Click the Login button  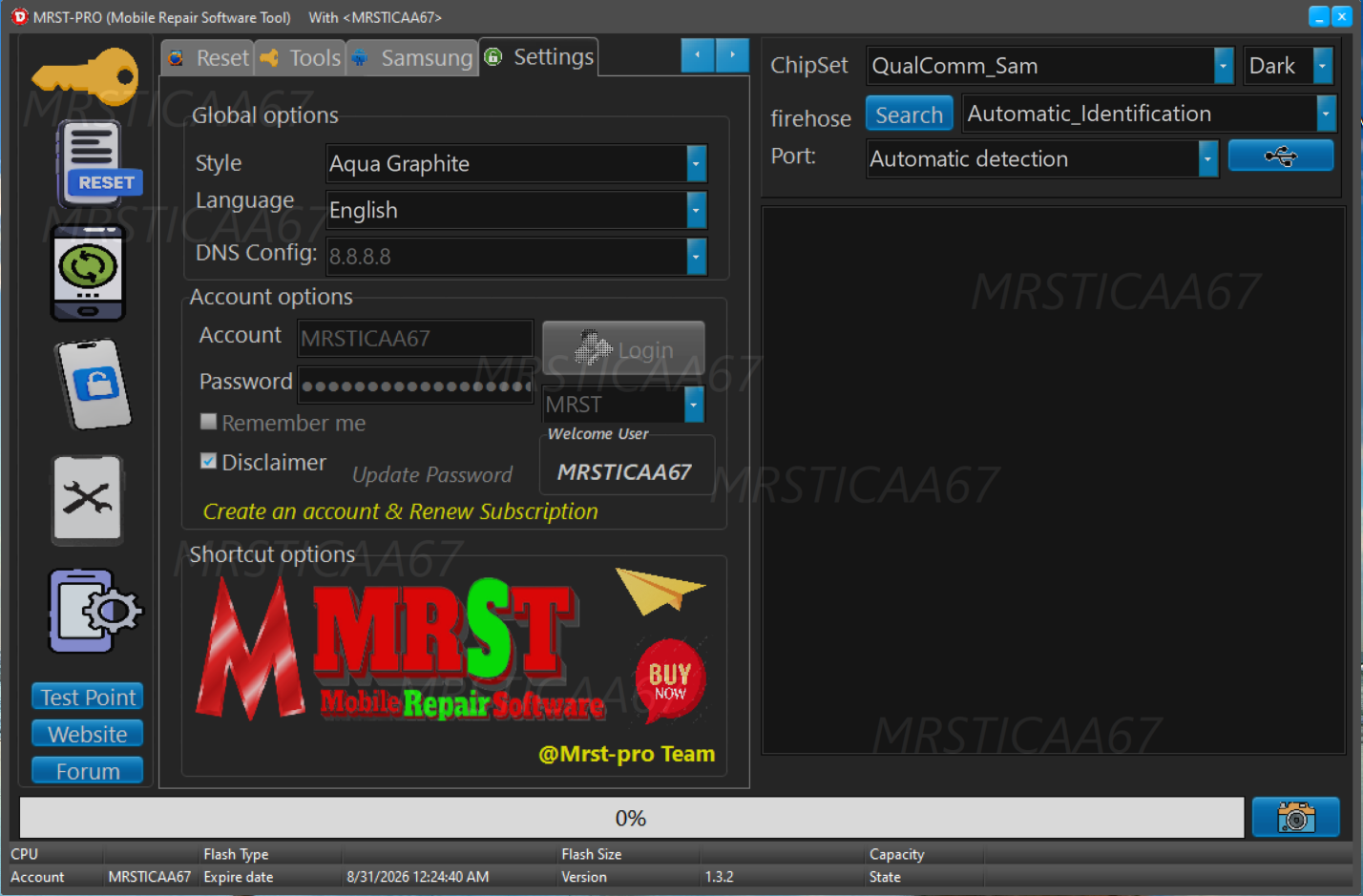pyautogui.click(x=623, y=348)
